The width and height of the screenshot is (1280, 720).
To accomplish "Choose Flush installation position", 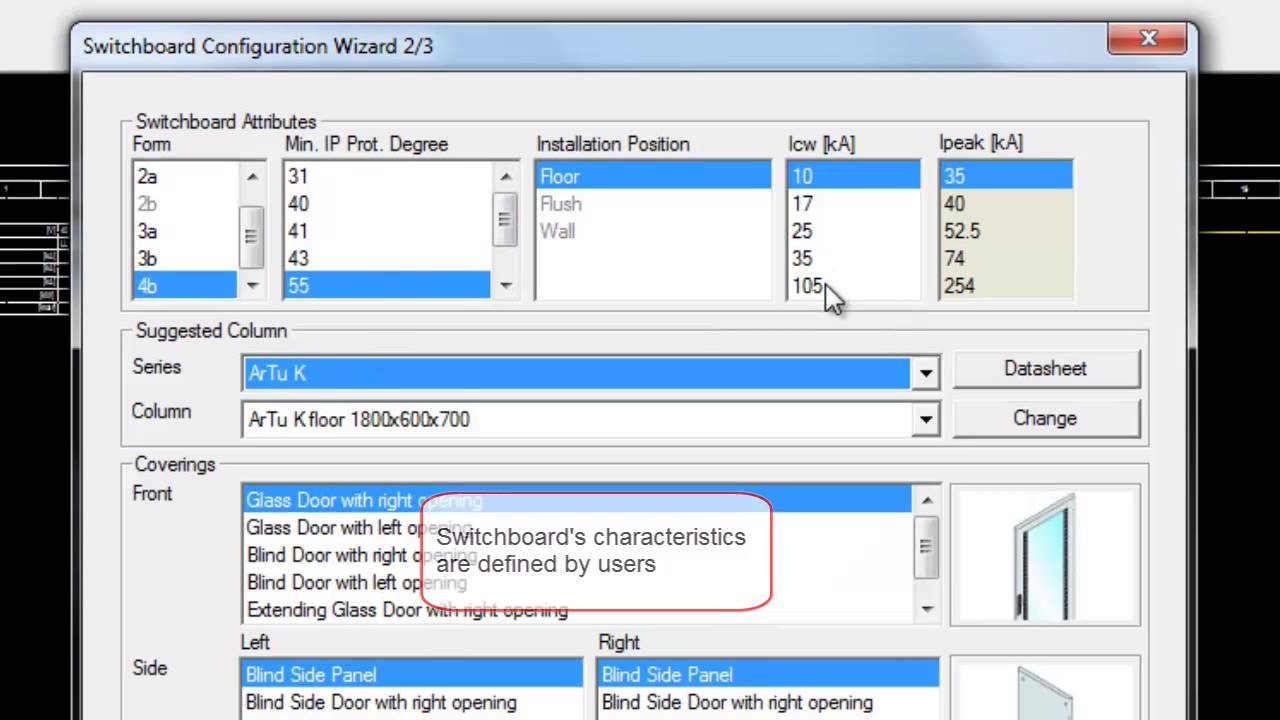I will tap(653, 204).
